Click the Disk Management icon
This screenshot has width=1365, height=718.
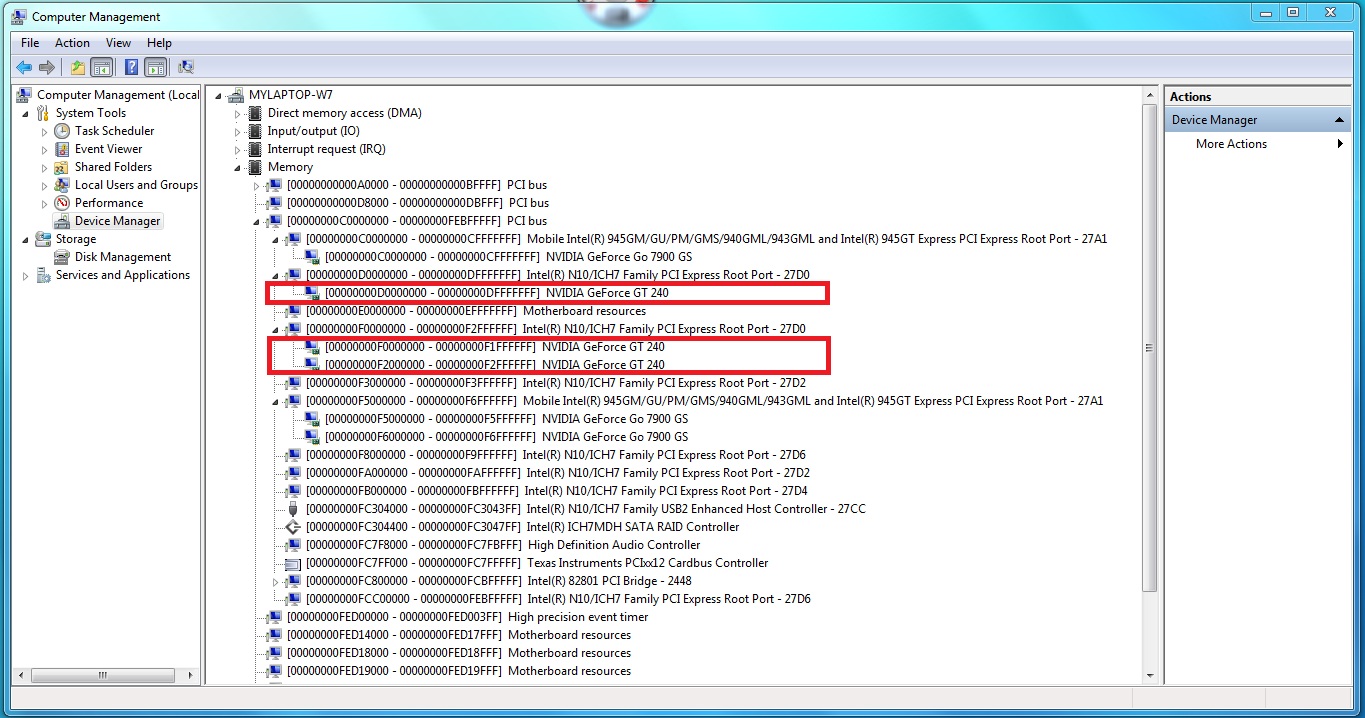pos(62,257)
